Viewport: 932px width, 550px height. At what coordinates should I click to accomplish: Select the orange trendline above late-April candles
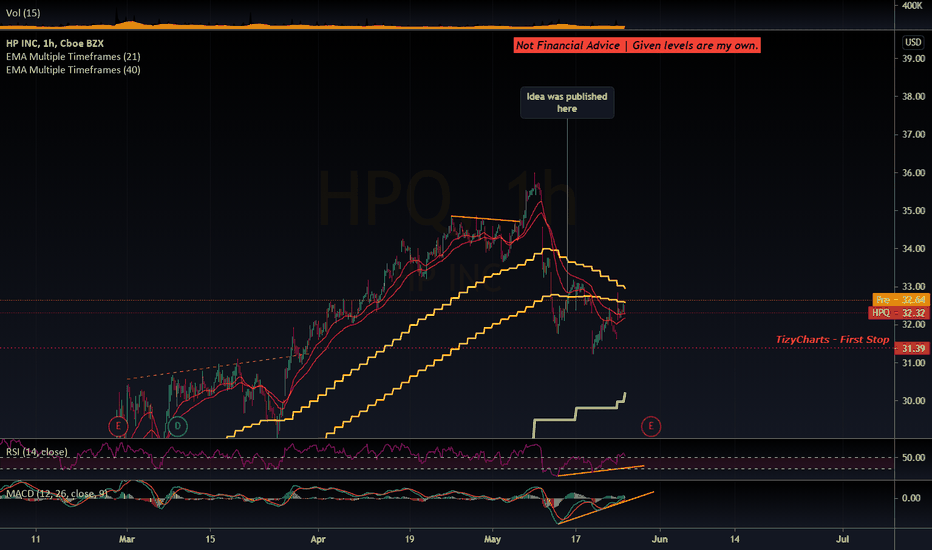coord(486,219)
